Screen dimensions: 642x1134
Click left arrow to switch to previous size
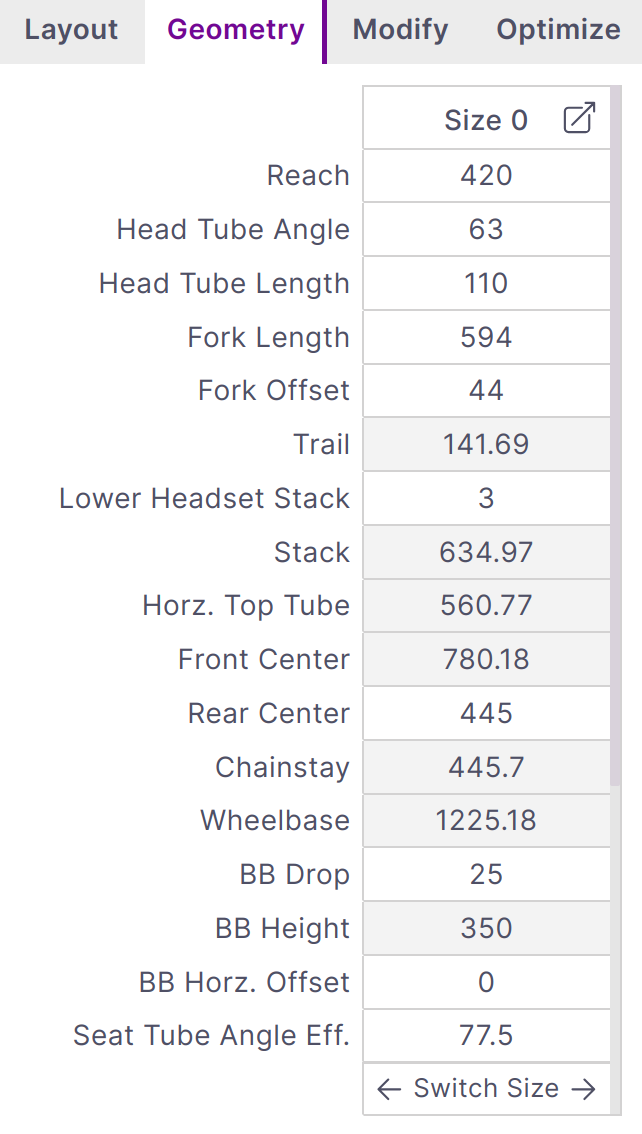[x=389, y=1089]
